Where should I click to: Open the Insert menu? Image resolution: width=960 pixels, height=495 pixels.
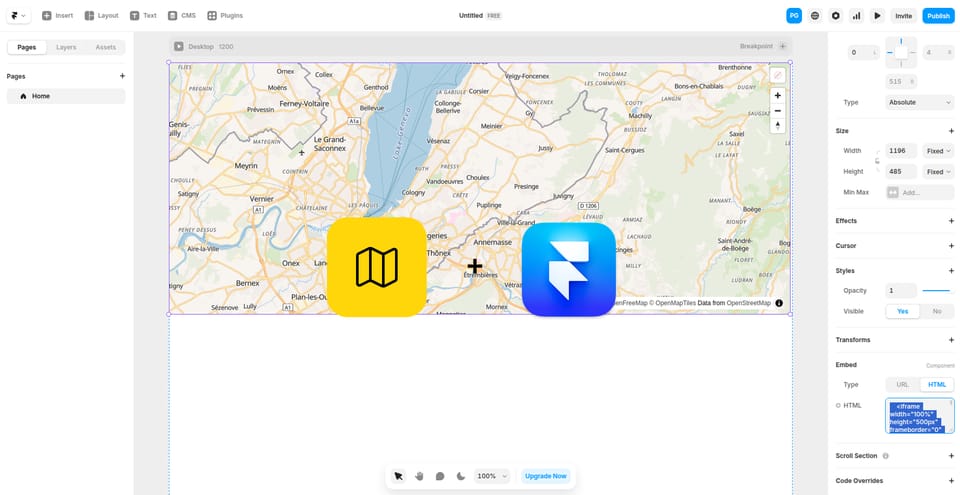click(58, 16)
